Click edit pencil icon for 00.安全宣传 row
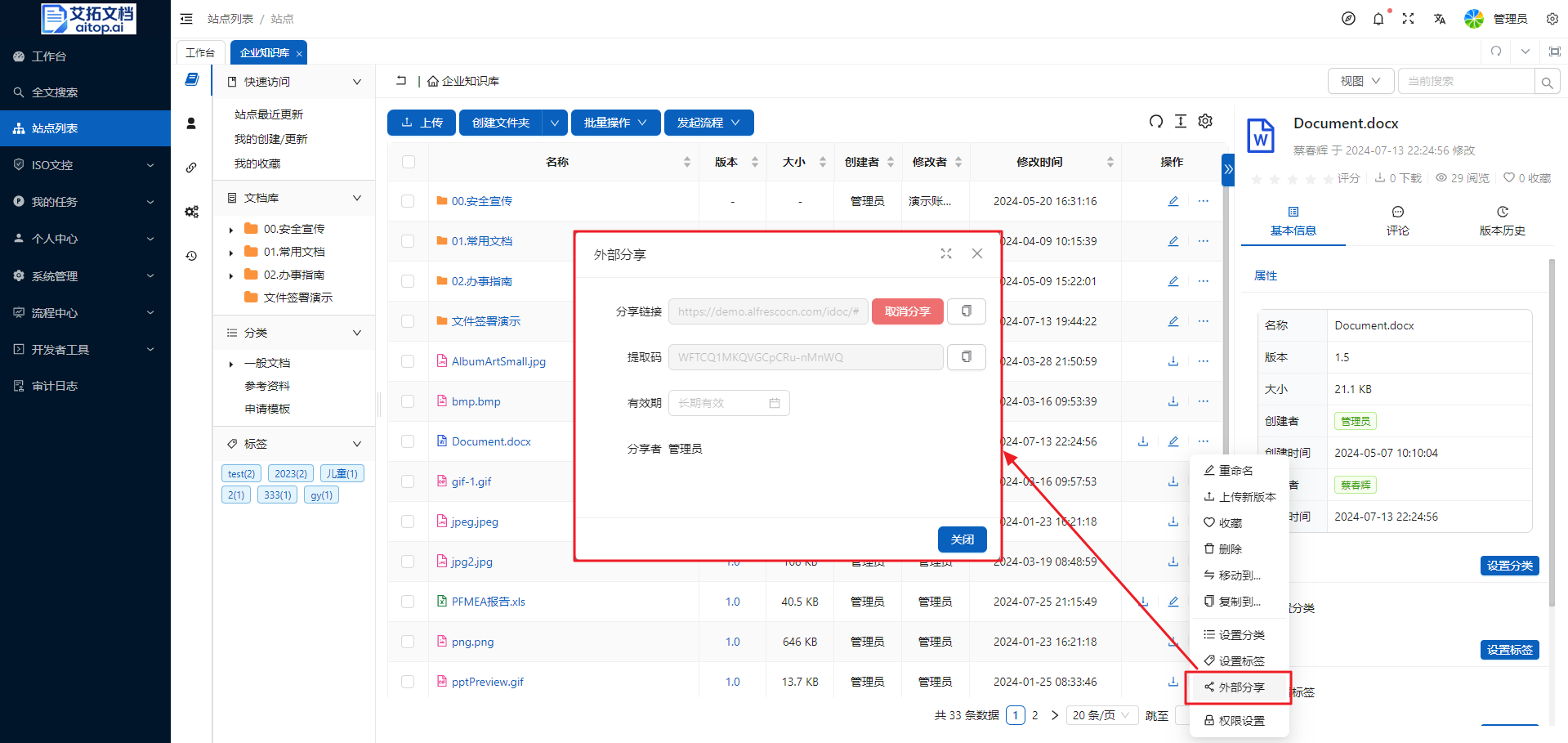Viewport: 1568px width, 743px height. point(1173,201)
